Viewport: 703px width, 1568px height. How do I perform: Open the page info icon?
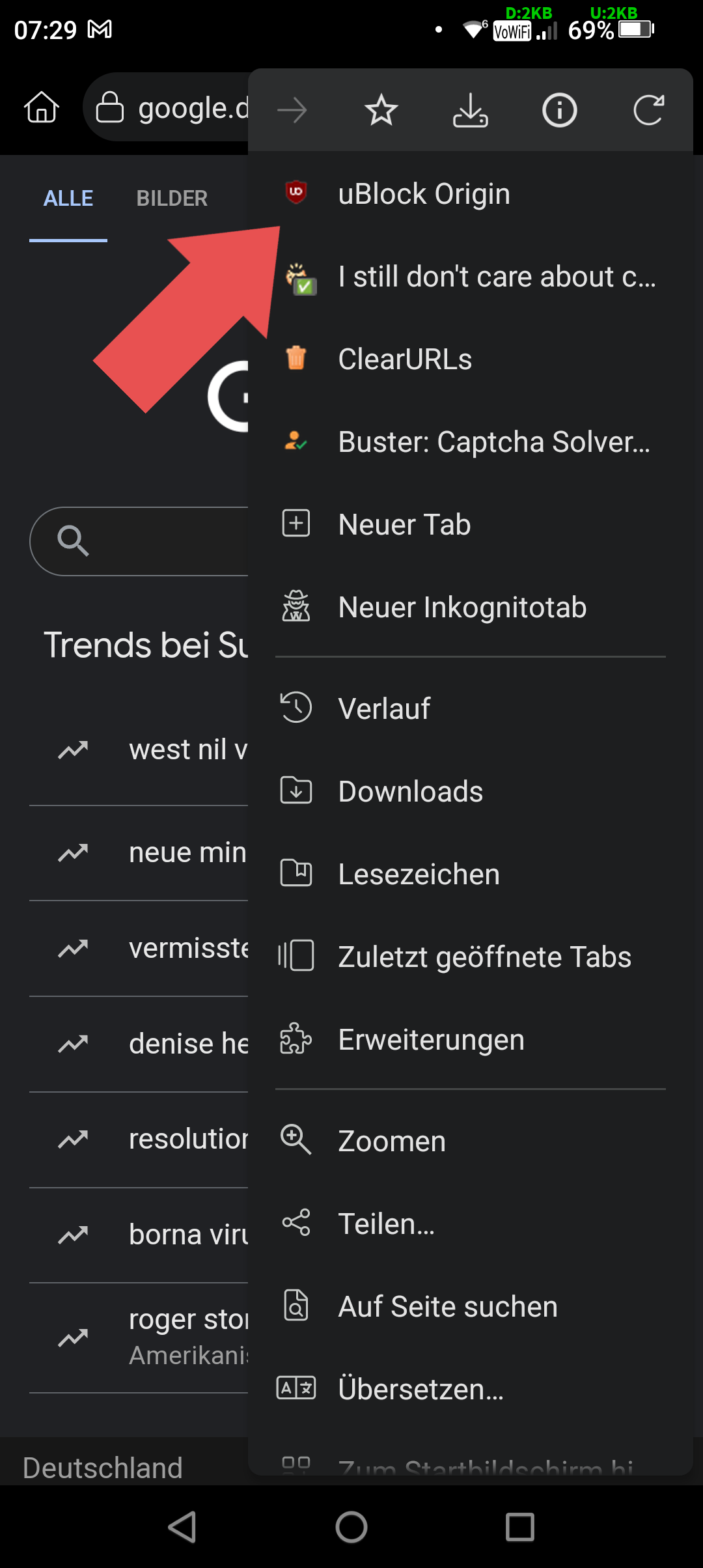click(x=559, y=110)
